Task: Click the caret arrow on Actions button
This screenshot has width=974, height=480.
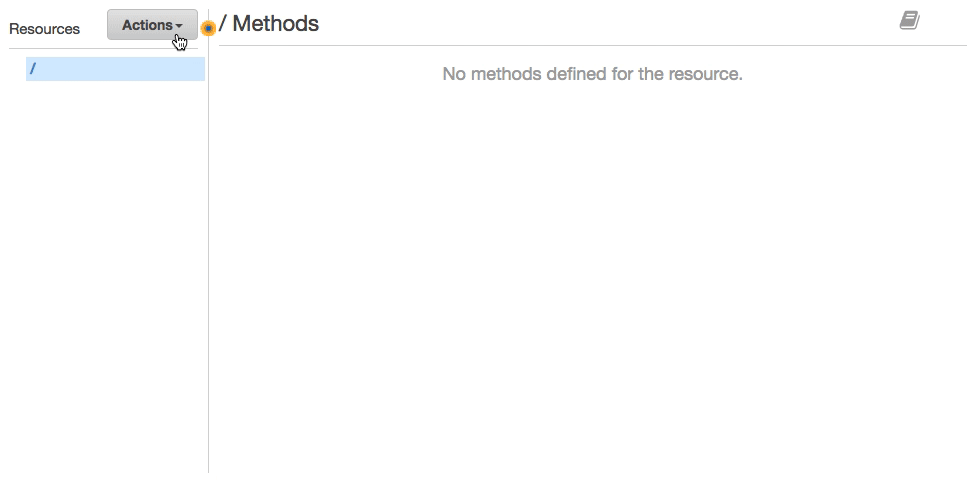Action: 179,26
